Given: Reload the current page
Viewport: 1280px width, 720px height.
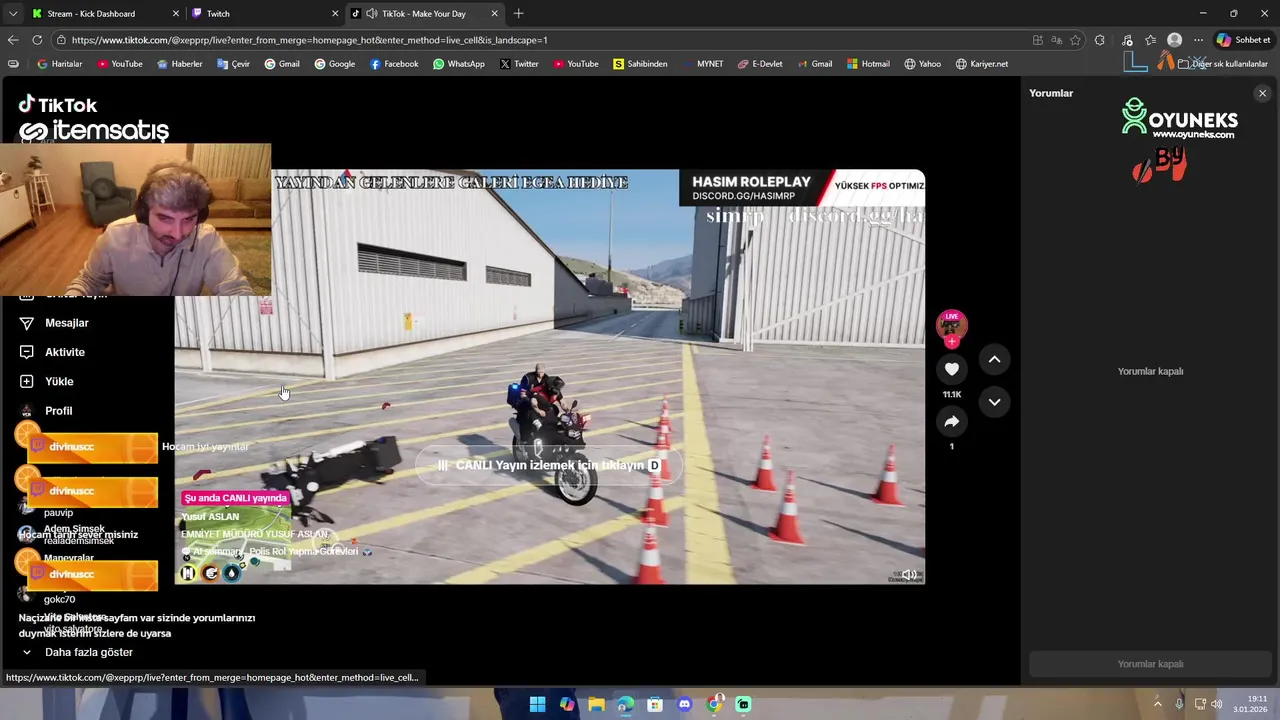Looking at the screenshot, I should tap(37, 40).
